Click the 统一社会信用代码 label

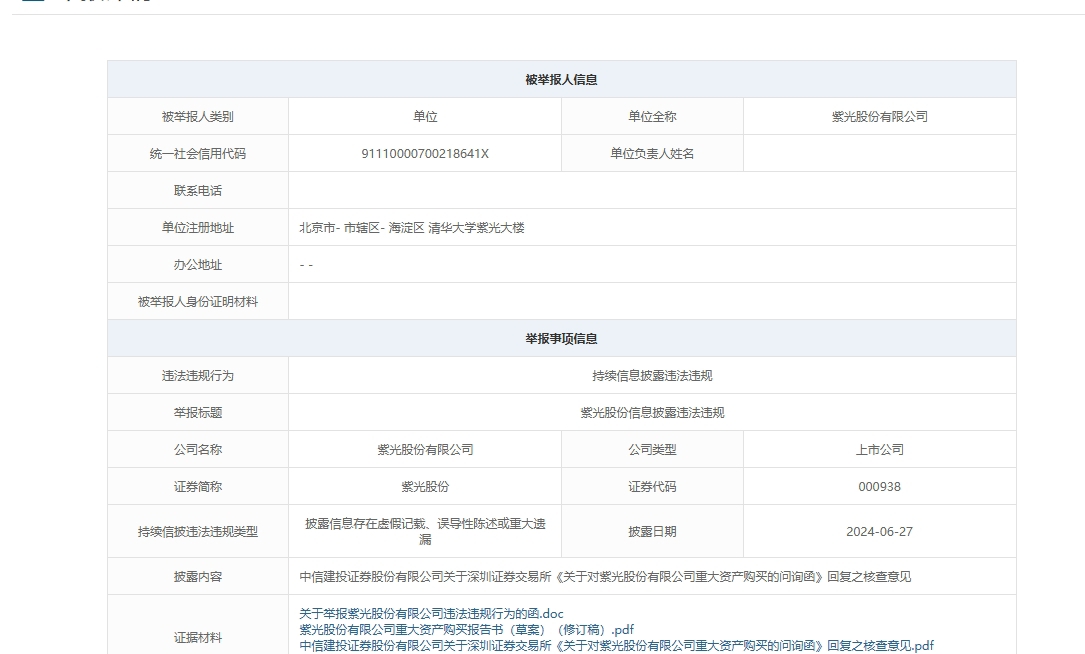pyautogui.click(x=198, y=154)
